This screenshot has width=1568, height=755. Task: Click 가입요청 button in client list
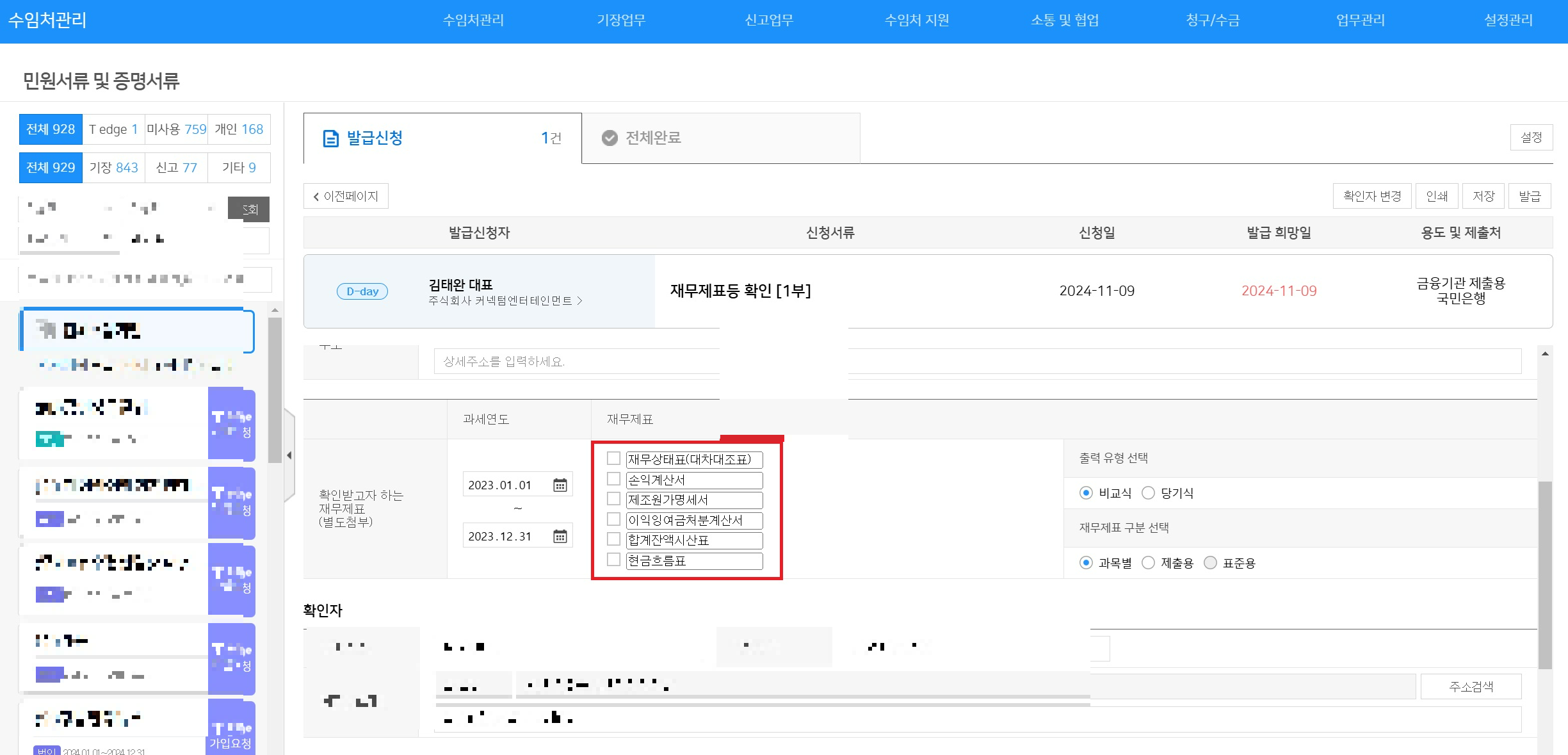coord(230,743)
